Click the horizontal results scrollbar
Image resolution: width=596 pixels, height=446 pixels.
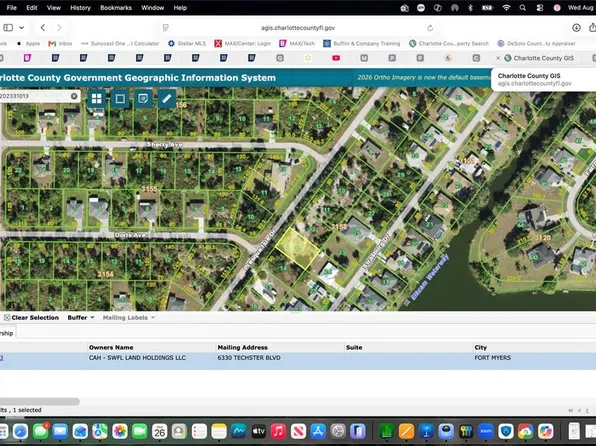click(x=39, y=401)
